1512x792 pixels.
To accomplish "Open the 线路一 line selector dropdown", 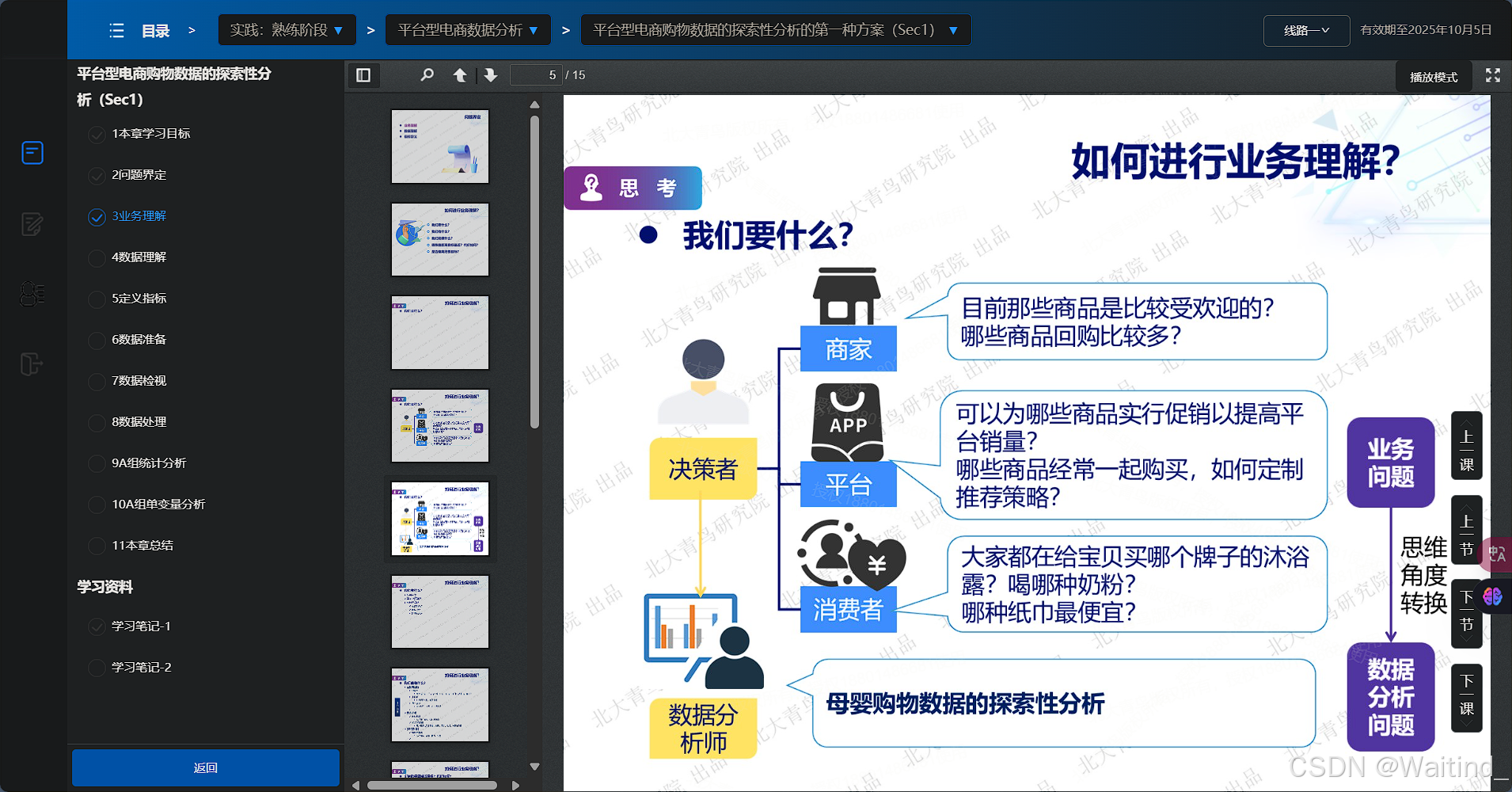I will (x=1306, y=31).
